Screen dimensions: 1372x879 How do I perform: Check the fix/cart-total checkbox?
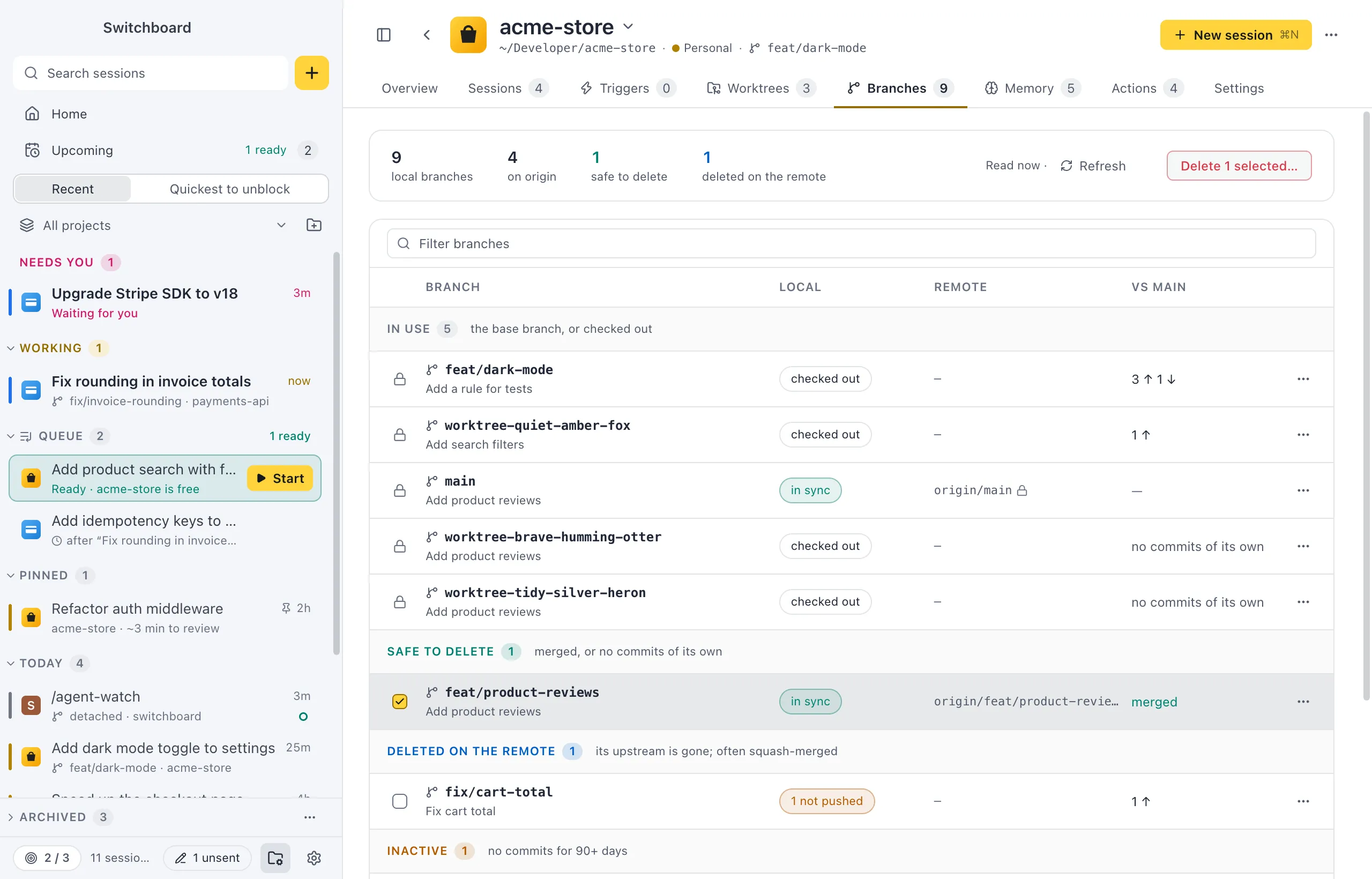pos(399,801)
